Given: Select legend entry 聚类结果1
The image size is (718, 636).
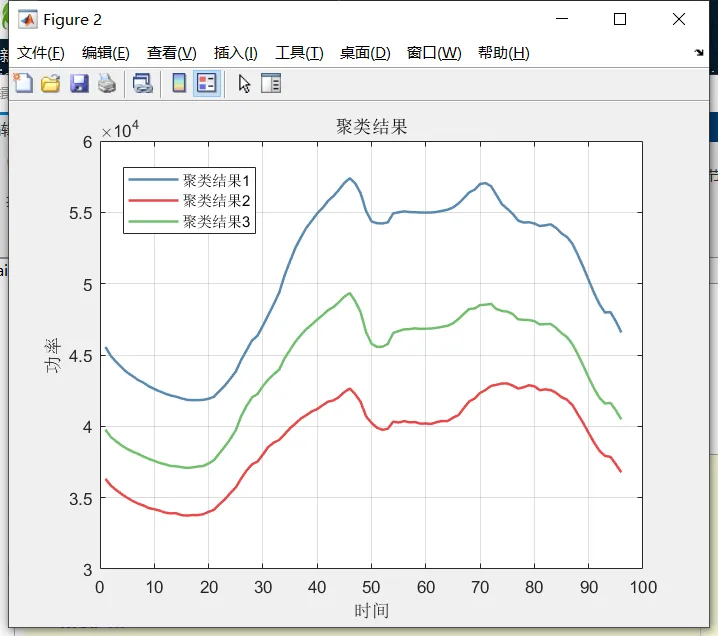Looking at the screenshot, I should pos(216,180).
